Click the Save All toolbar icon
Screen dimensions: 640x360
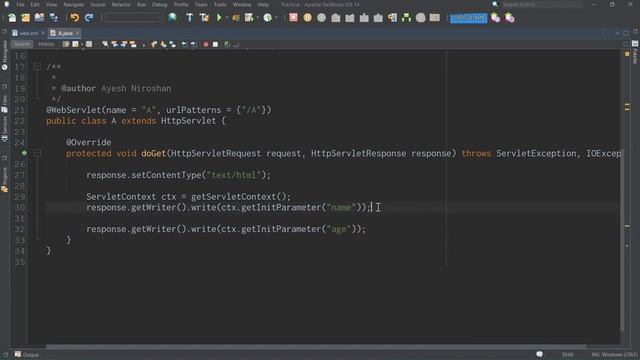coord(53,18)
